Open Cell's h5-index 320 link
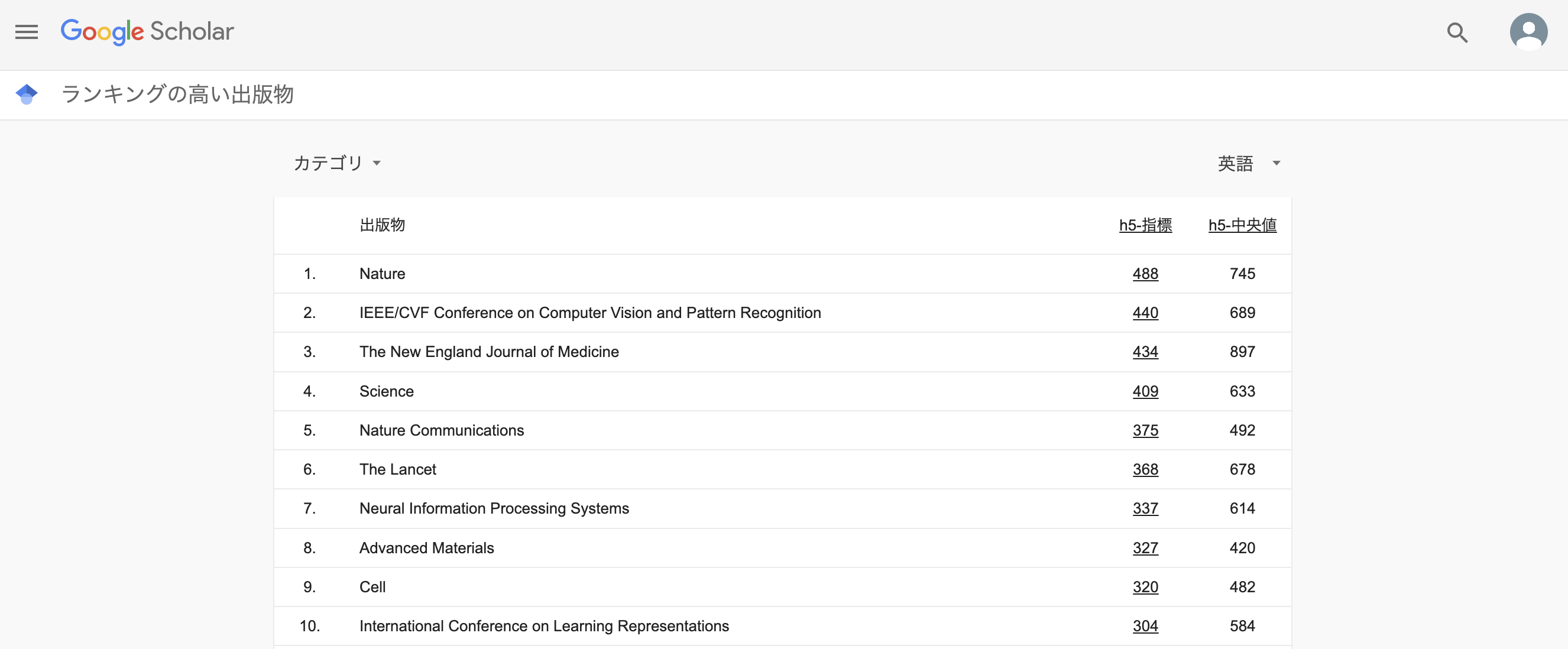The height and width of the screenshot is (649, 1568). pyautogui.click(x=1145, y=586)
